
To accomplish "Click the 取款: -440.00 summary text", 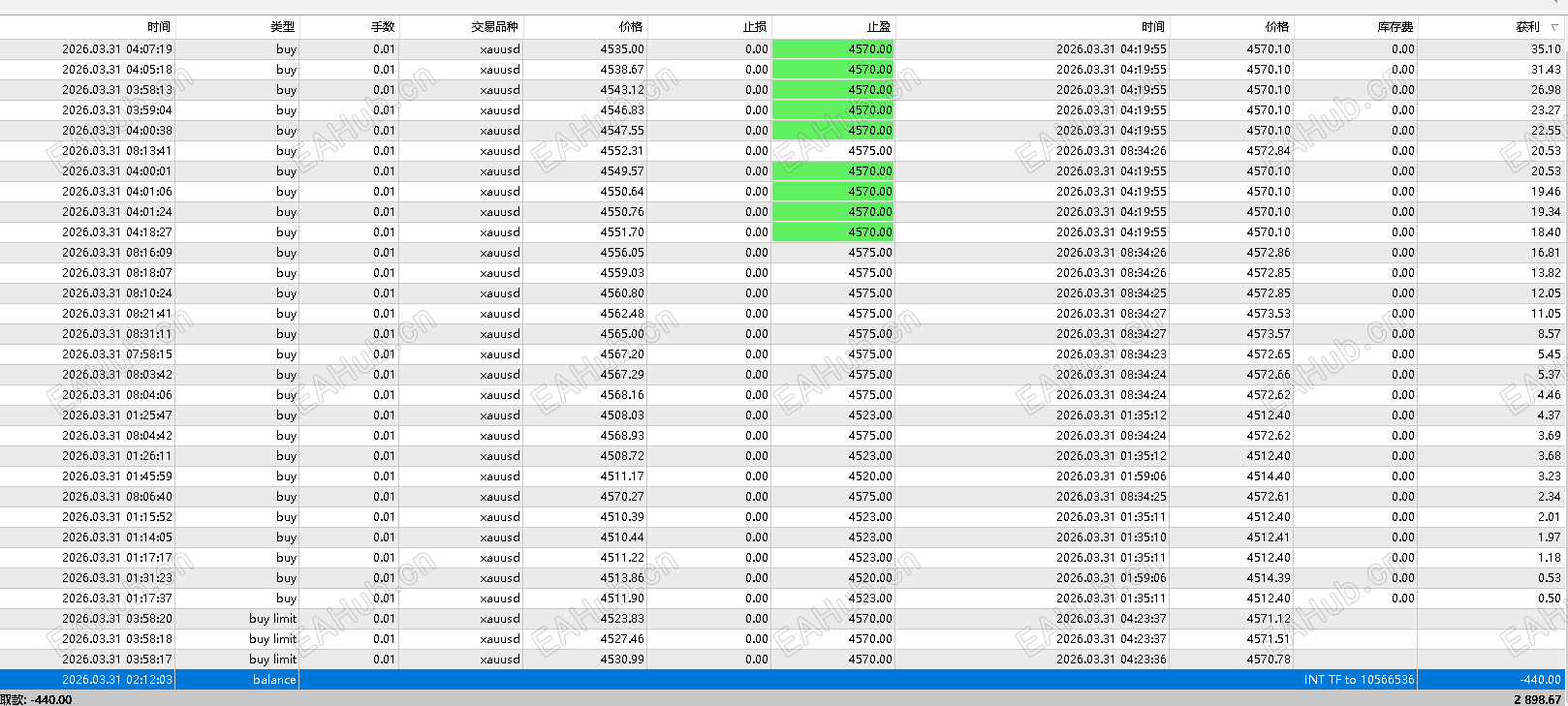I will 36,699.
